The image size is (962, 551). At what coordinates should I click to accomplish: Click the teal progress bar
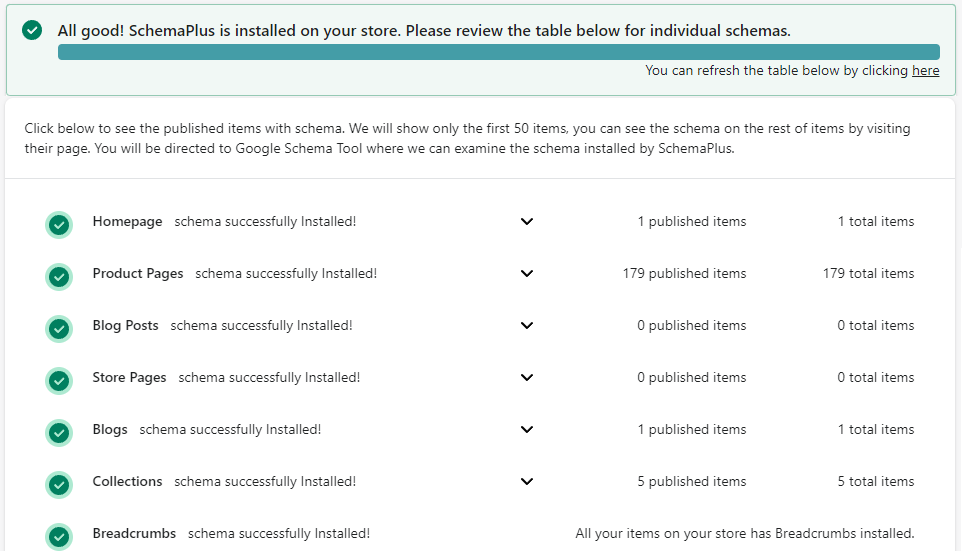pyautogui.click(x=498, y=52)
